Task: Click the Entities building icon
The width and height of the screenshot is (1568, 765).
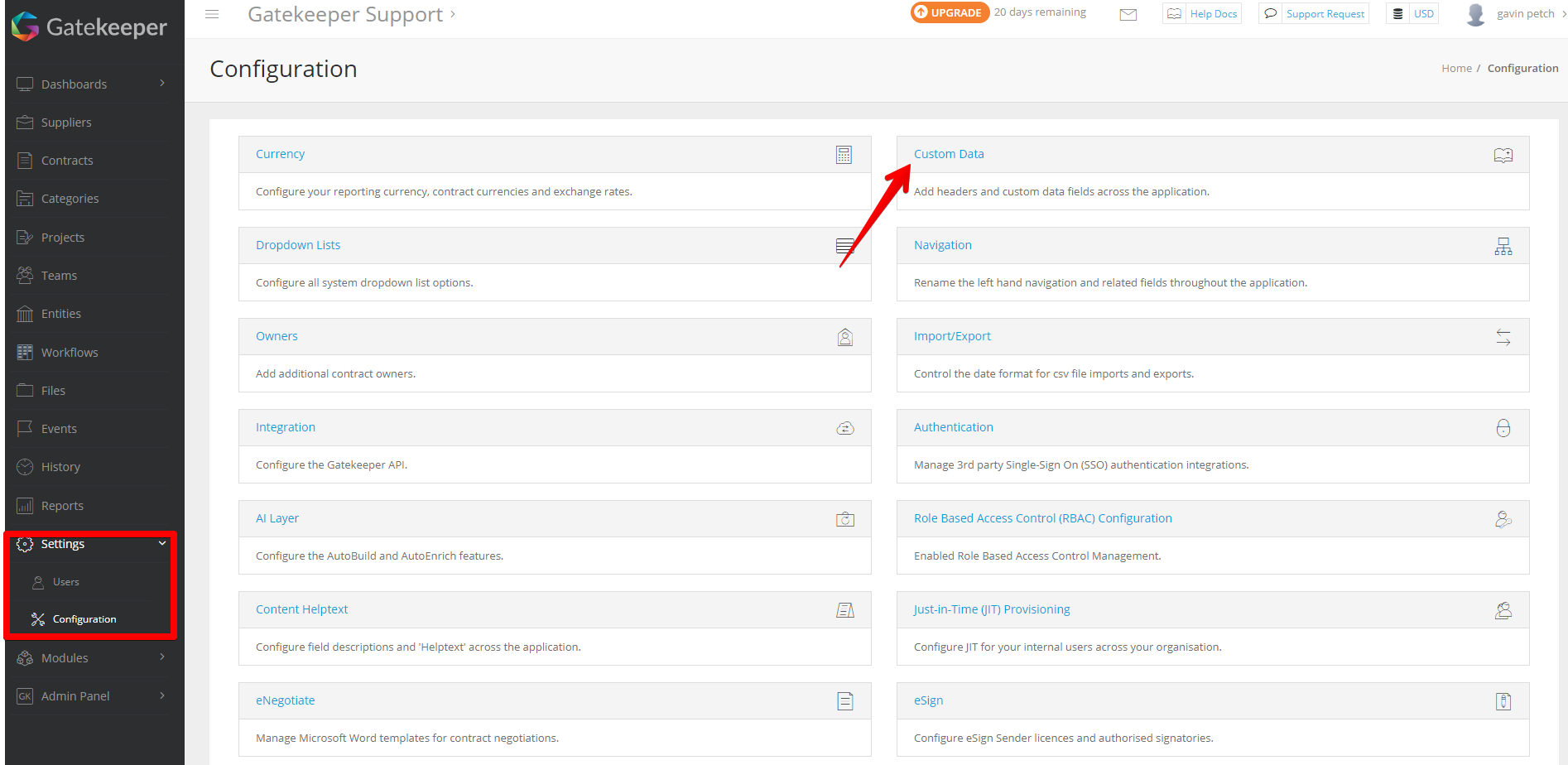Action: (25, 314)
